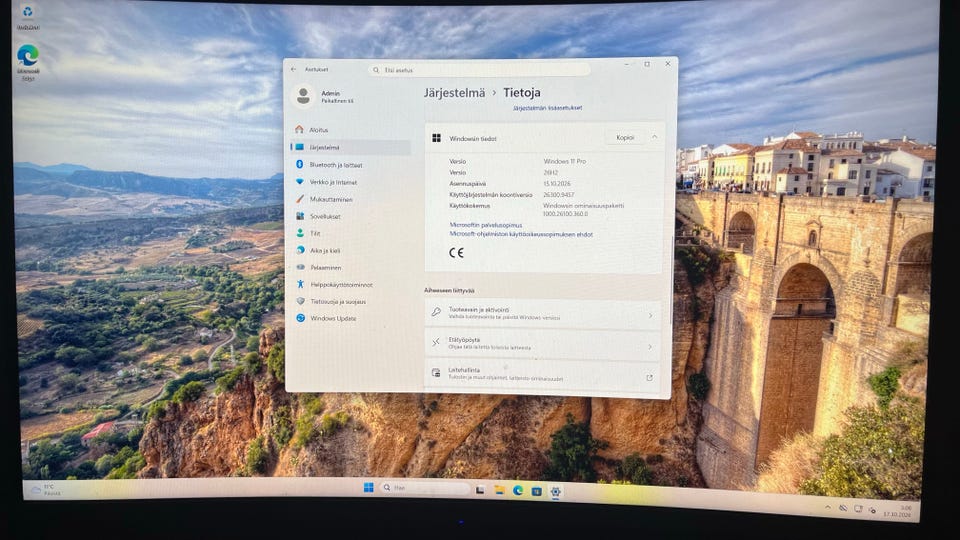Open File Explorer from the taskbar

499,490
